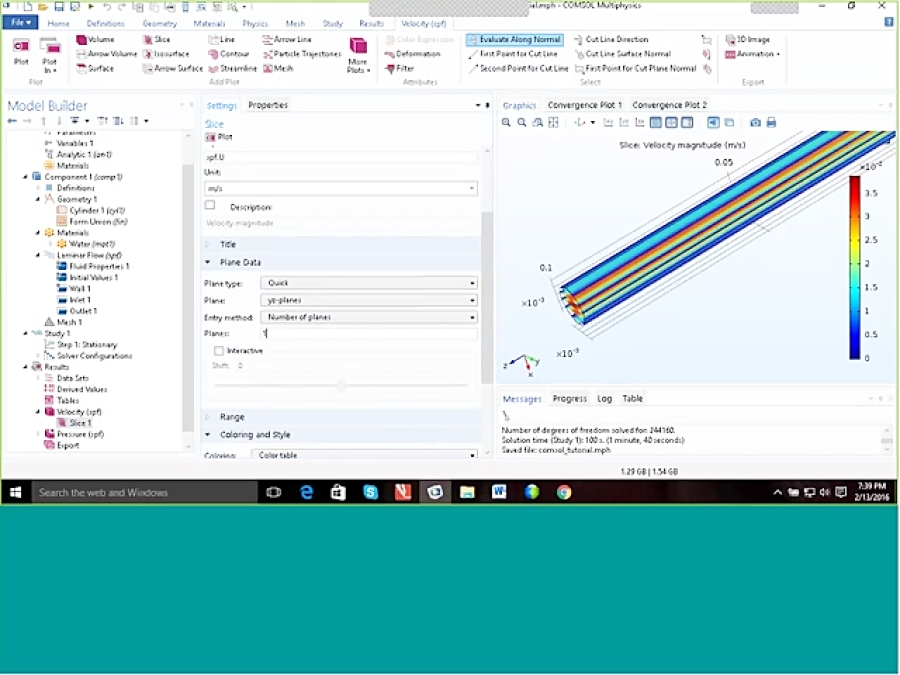Open the Entry method dropdown
The height and width of the screenshot is (675, 900).
(368, 317)
